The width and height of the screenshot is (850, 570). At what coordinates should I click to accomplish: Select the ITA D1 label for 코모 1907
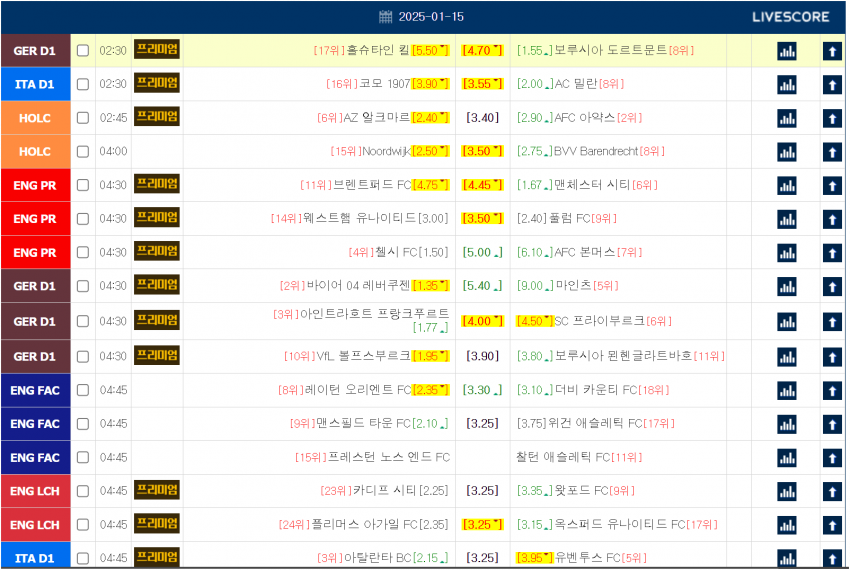[x=35, y=84]
